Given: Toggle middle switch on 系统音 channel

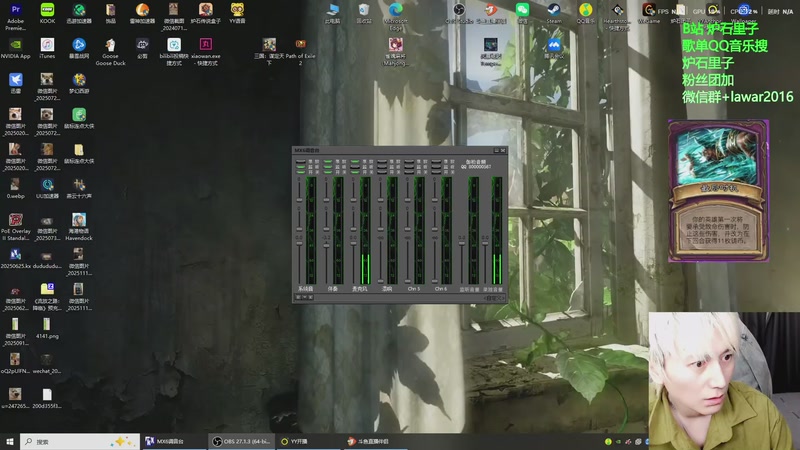Looking at the screenshot, I should [301, 167].
